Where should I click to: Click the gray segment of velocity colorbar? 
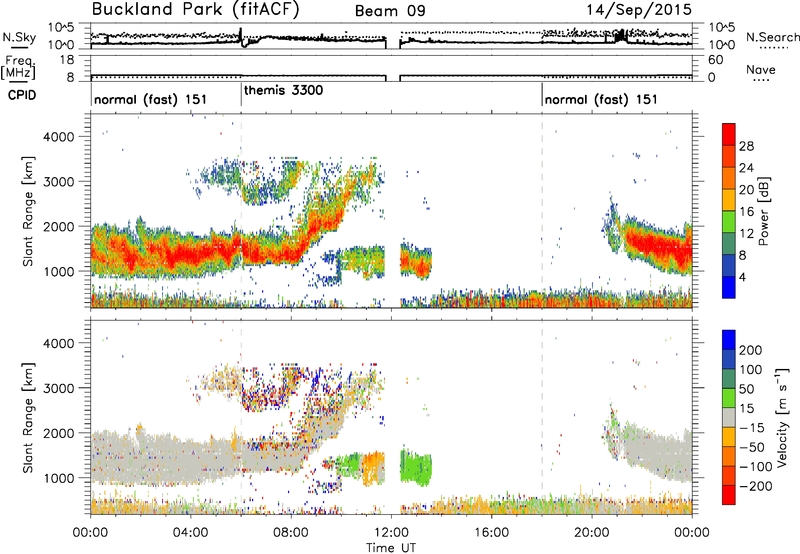[x=729, y=417]
